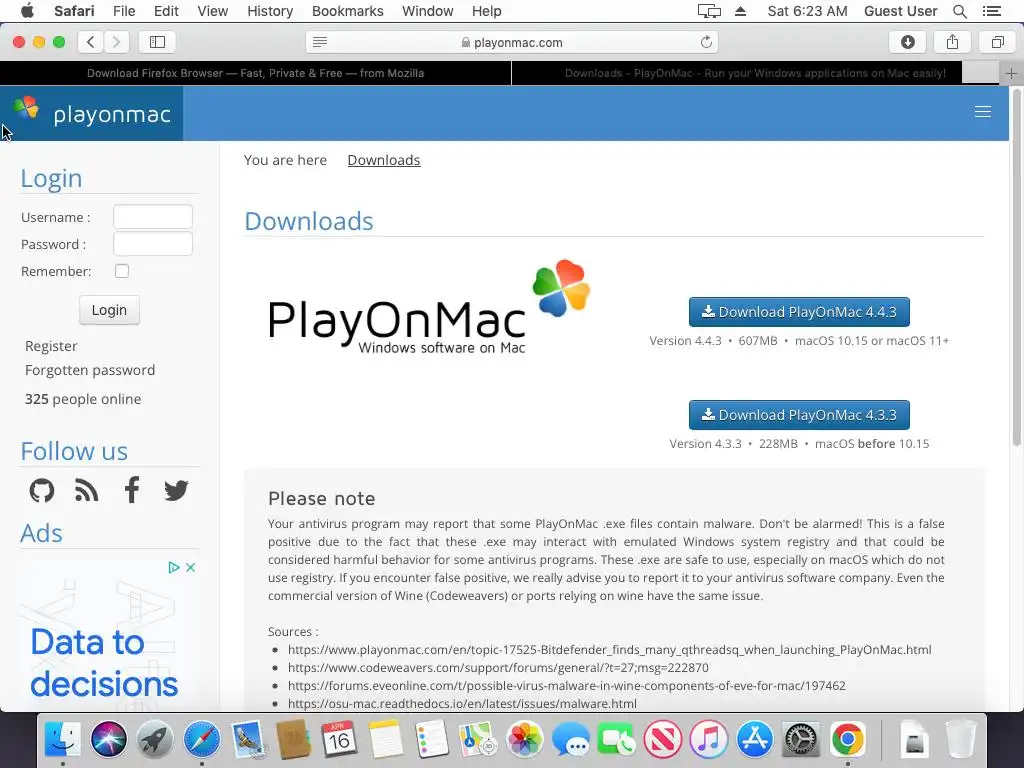Click the Data to decisions ad
1024x768 pixels.
point(109,633)
